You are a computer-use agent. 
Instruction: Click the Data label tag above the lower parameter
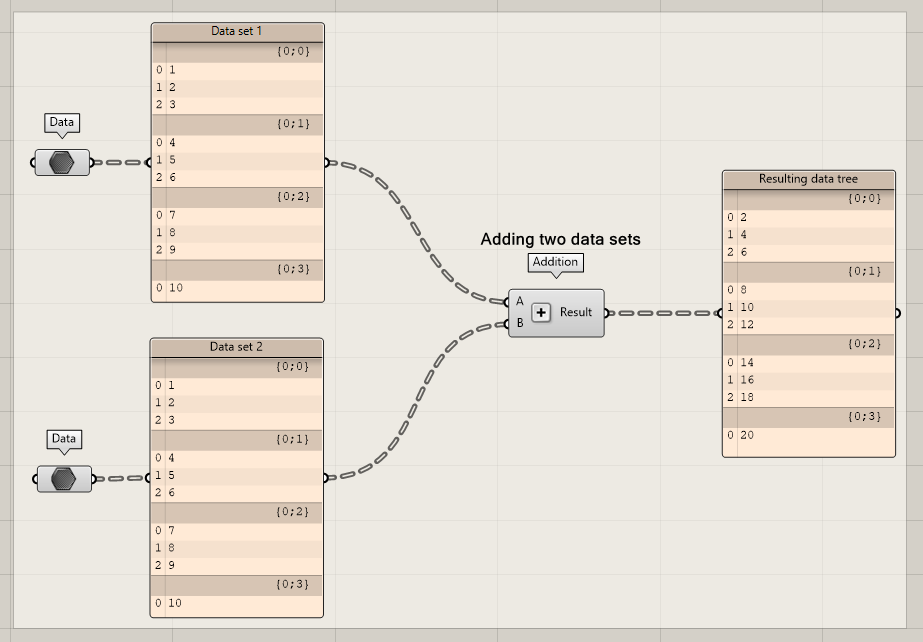(x=64, y=440)
